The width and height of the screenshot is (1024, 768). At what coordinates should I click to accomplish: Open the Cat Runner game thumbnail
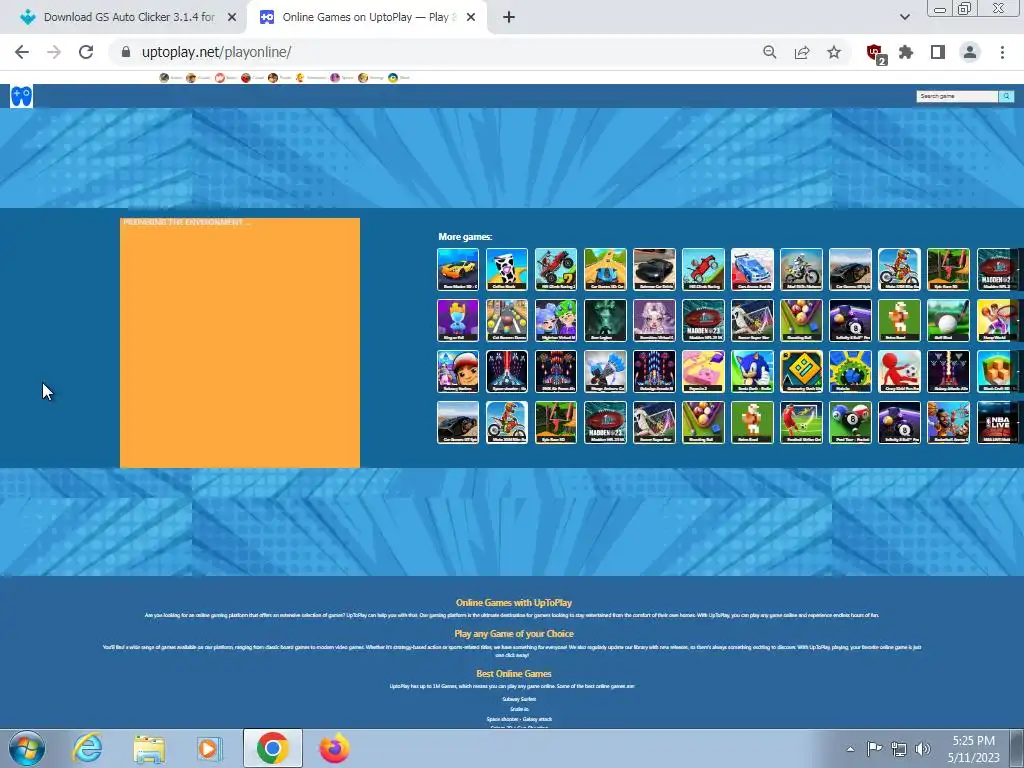(507, 320)
